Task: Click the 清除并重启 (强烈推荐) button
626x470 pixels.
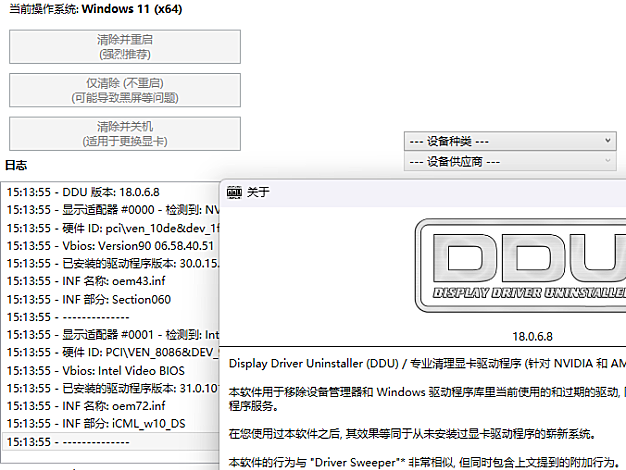Action: pos(125,47)
